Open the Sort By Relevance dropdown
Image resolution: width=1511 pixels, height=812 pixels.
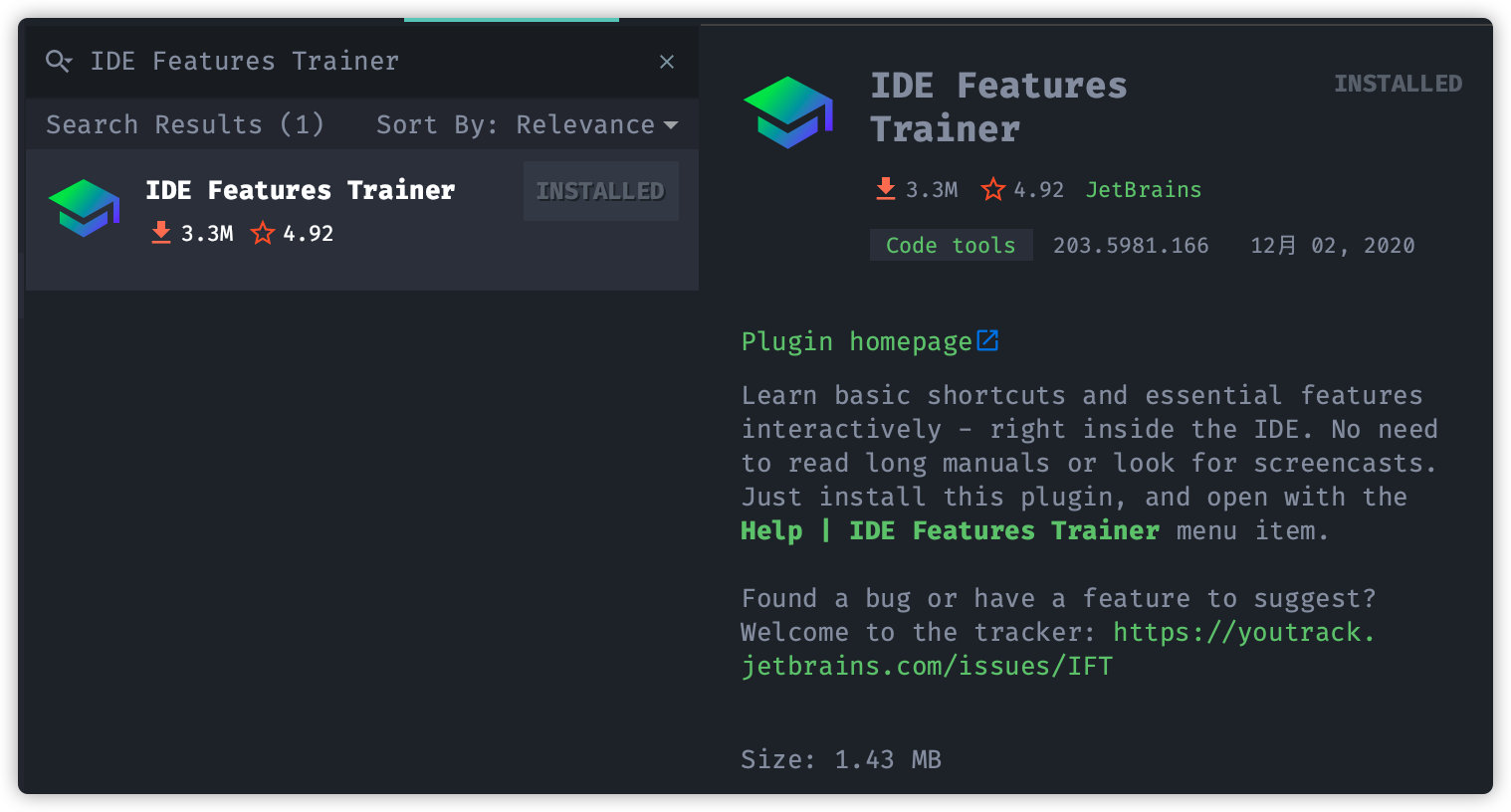coord(528,125)
